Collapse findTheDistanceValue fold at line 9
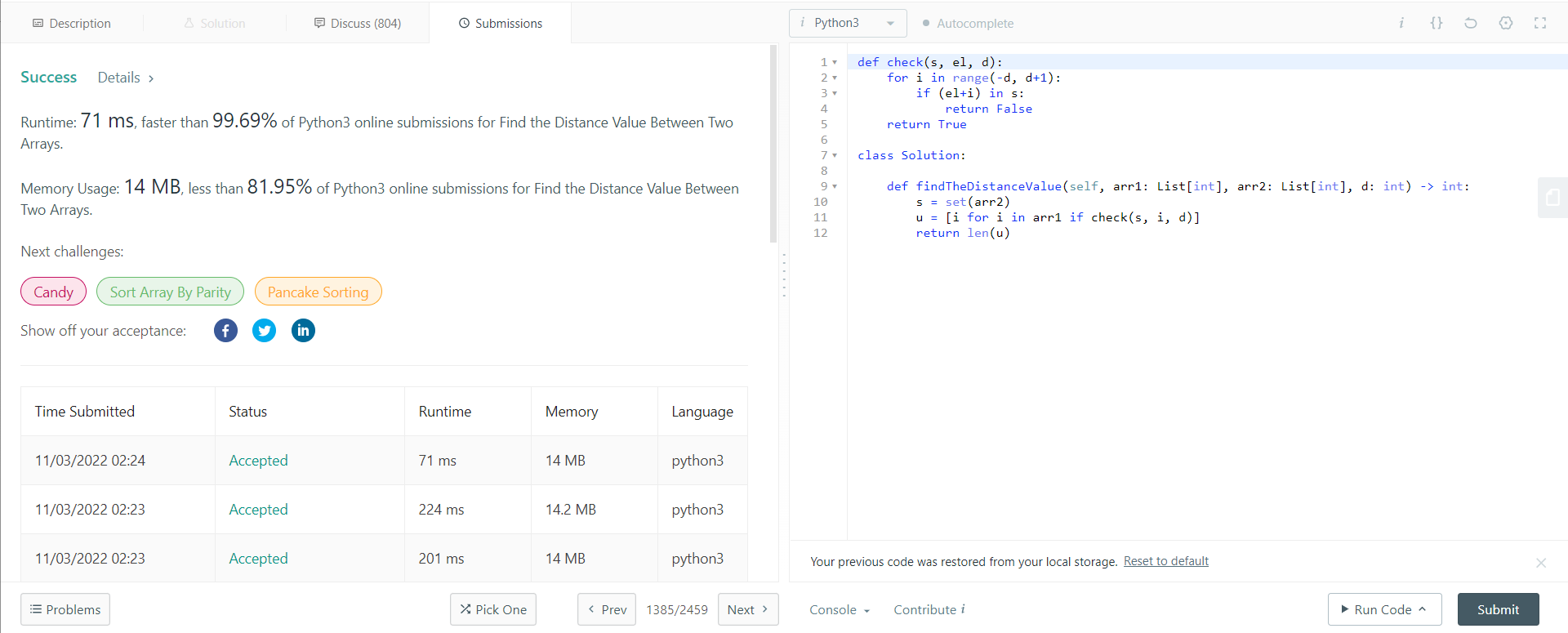The height and width of the screenshot is (633, 1568). 835,186
